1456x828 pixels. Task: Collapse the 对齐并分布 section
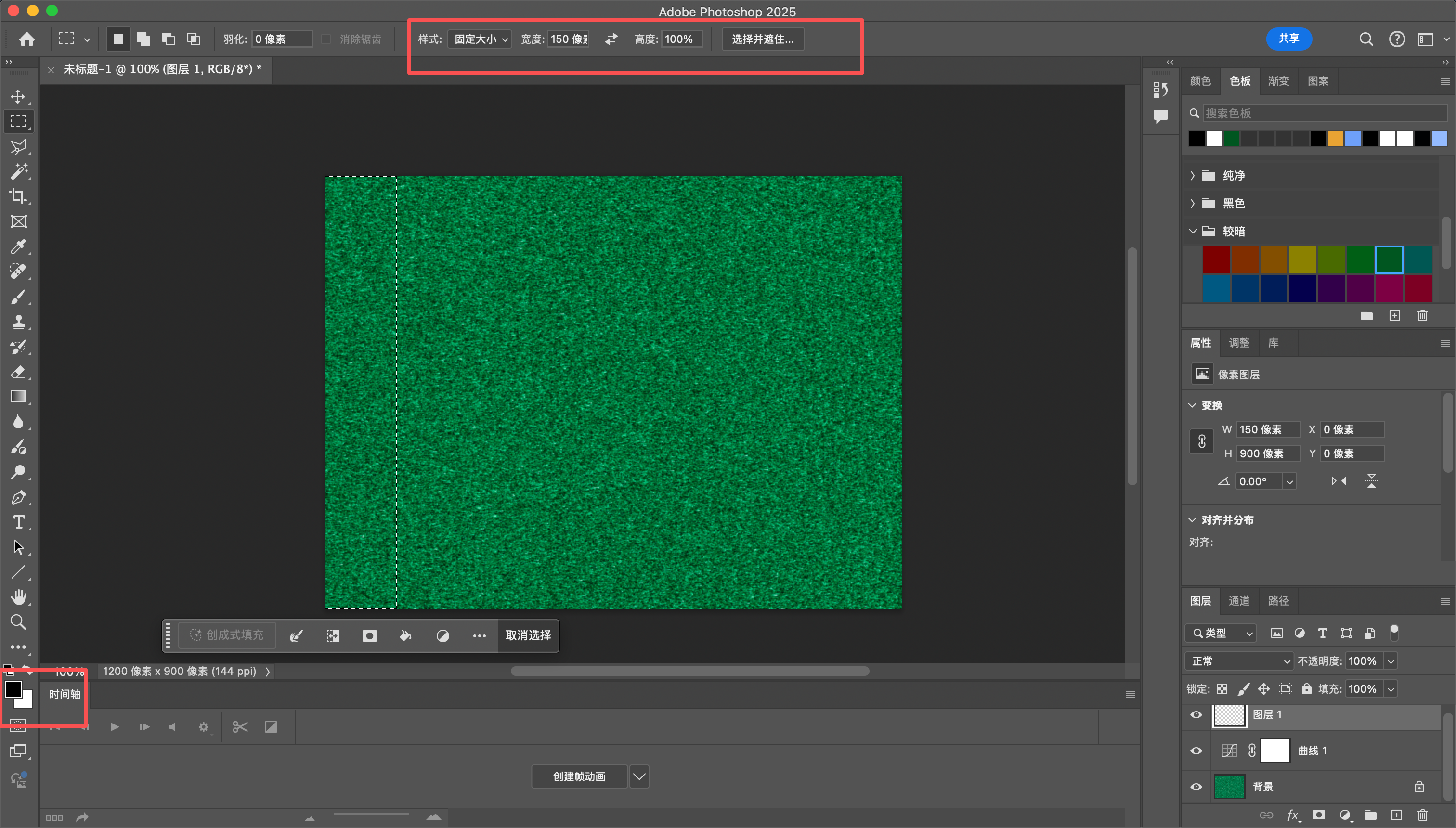[x=1192, y=520]
